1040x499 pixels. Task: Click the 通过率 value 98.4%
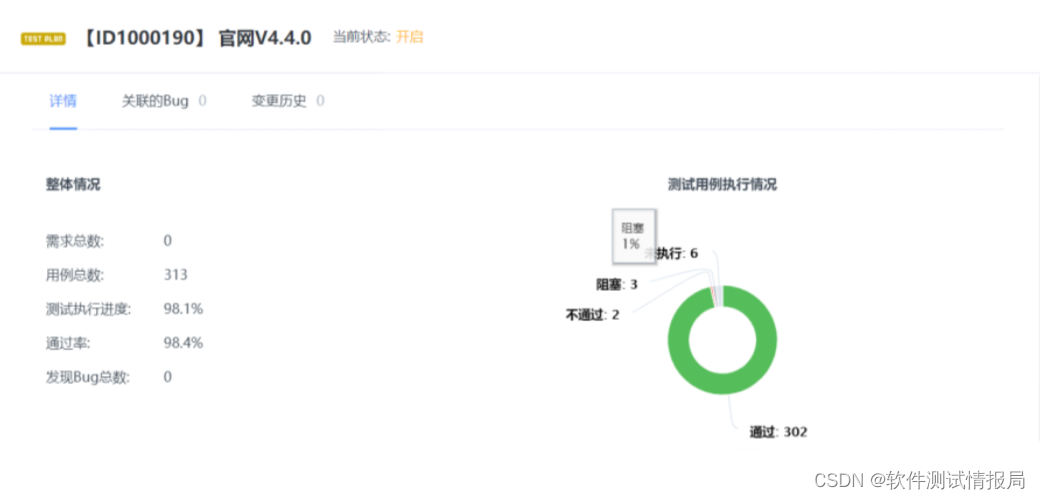pos(183,343)
